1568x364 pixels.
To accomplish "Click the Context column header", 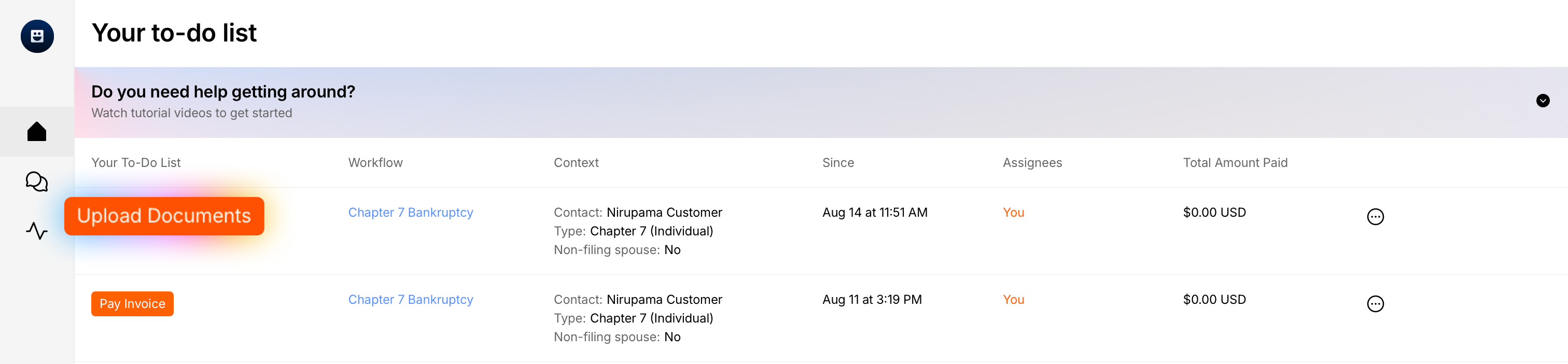I will point(576,162).
